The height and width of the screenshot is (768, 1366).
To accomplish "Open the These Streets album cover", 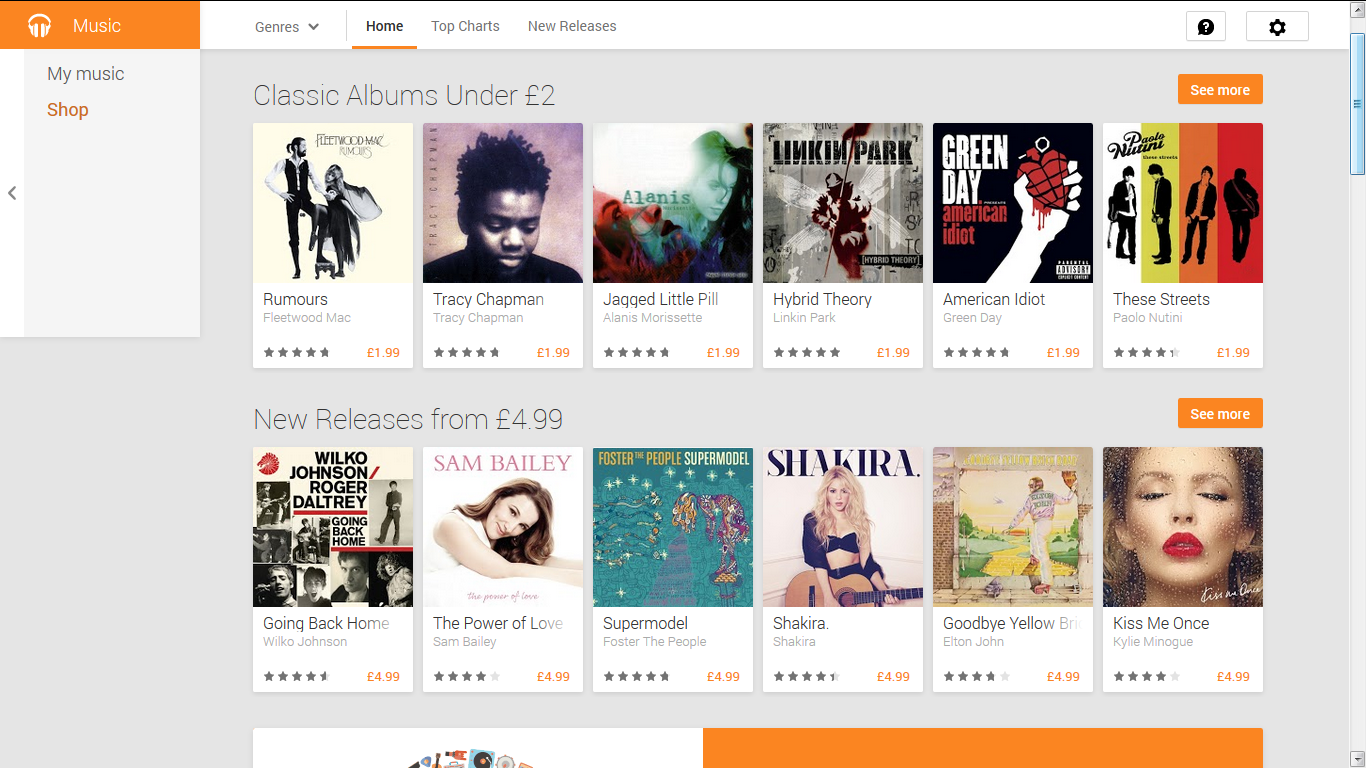I will point(1183,203).
